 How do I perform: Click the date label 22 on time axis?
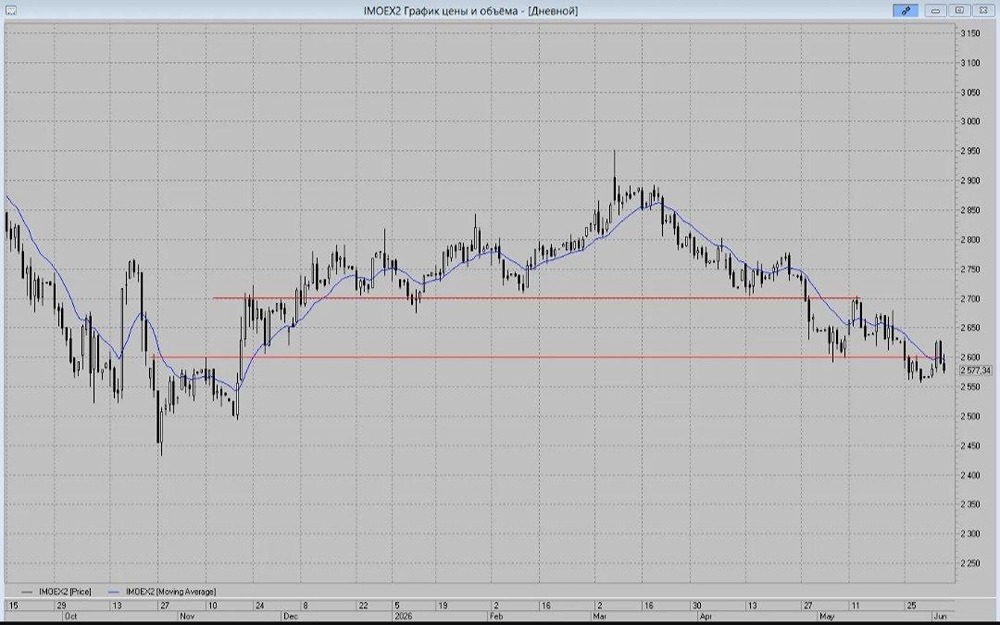tap(363, 605)
